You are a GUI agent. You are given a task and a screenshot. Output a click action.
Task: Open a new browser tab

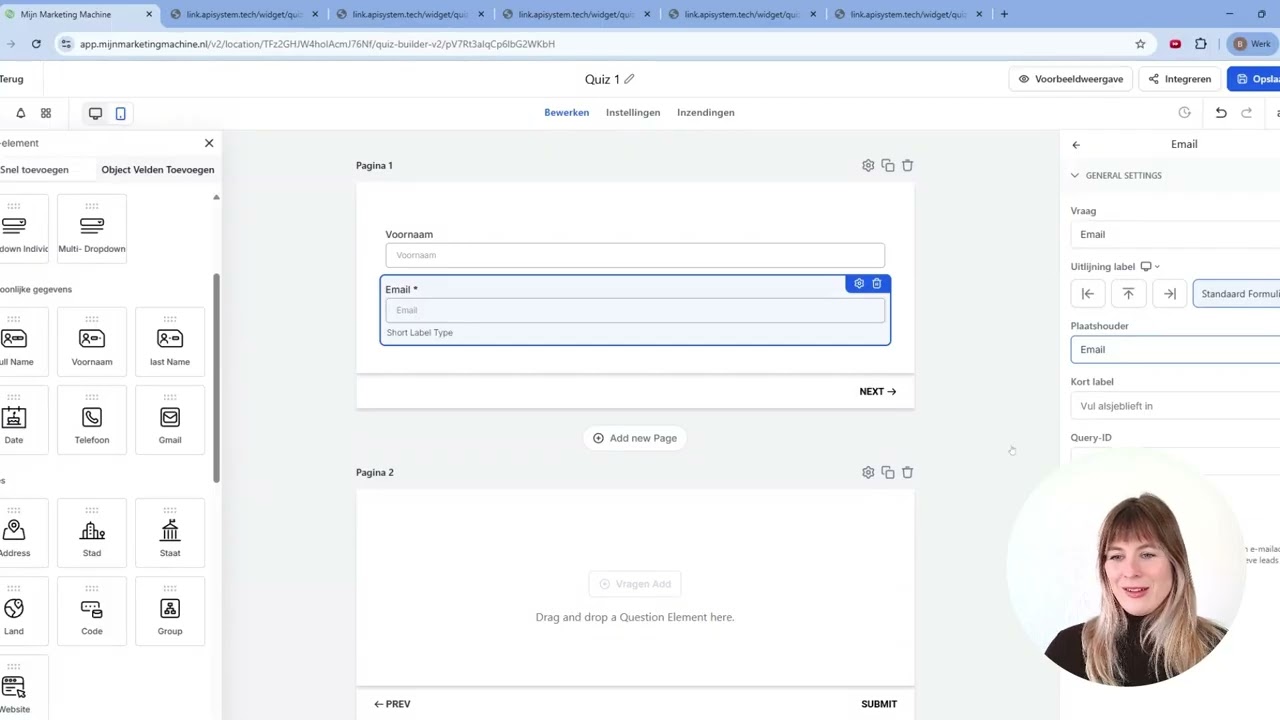[1004, 14]
